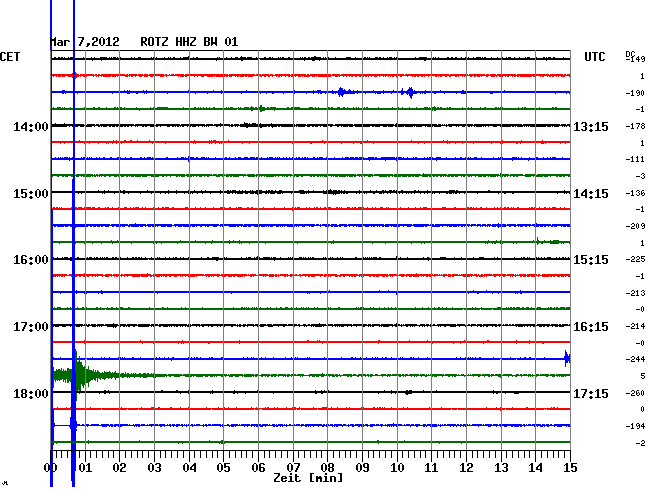Click the station label "ROTZ HHZ BW 01"

pos(189,42)
